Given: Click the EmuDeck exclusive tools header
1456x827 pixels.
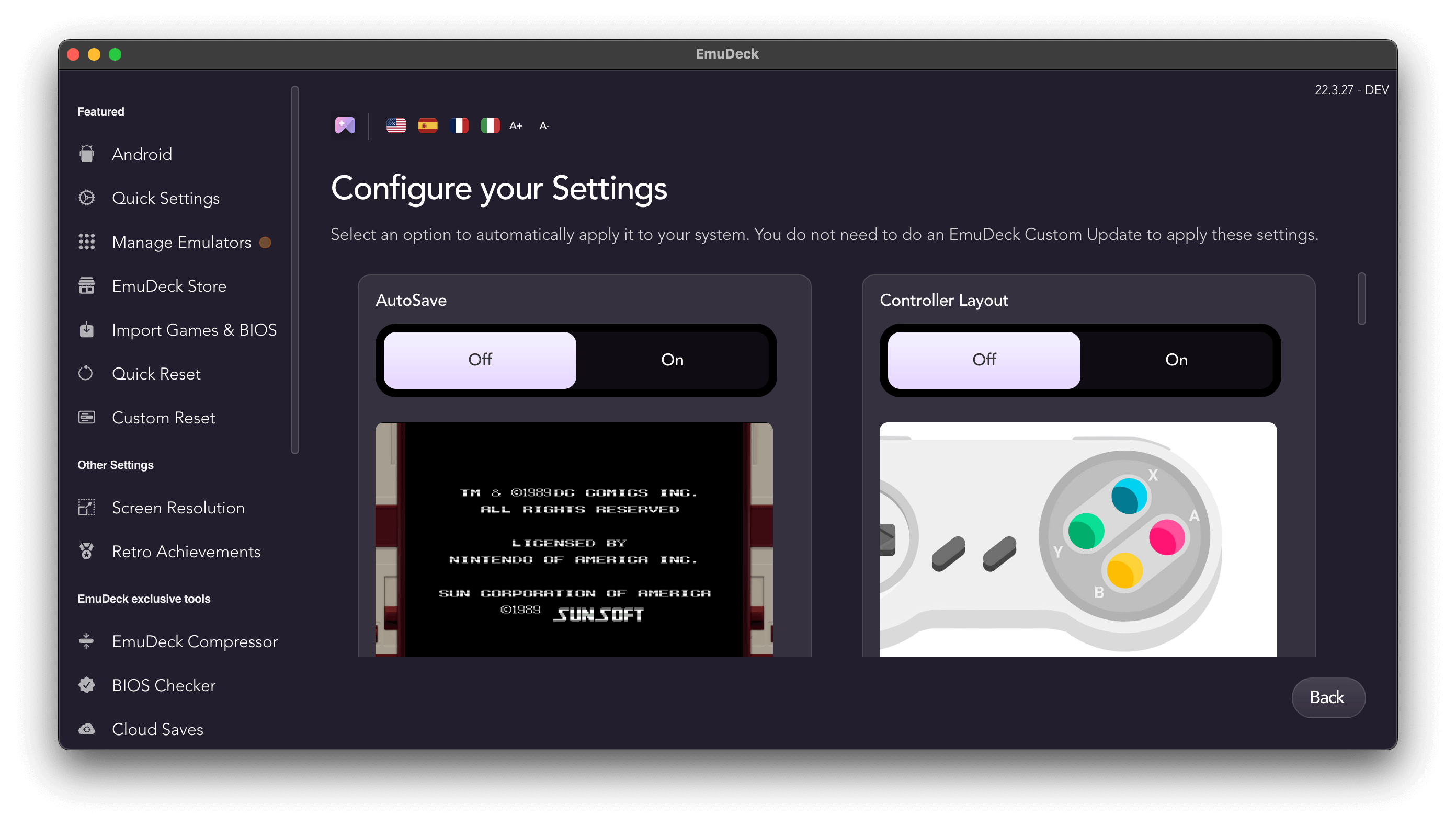Looking at the screenshot, I should coord(144,599).
